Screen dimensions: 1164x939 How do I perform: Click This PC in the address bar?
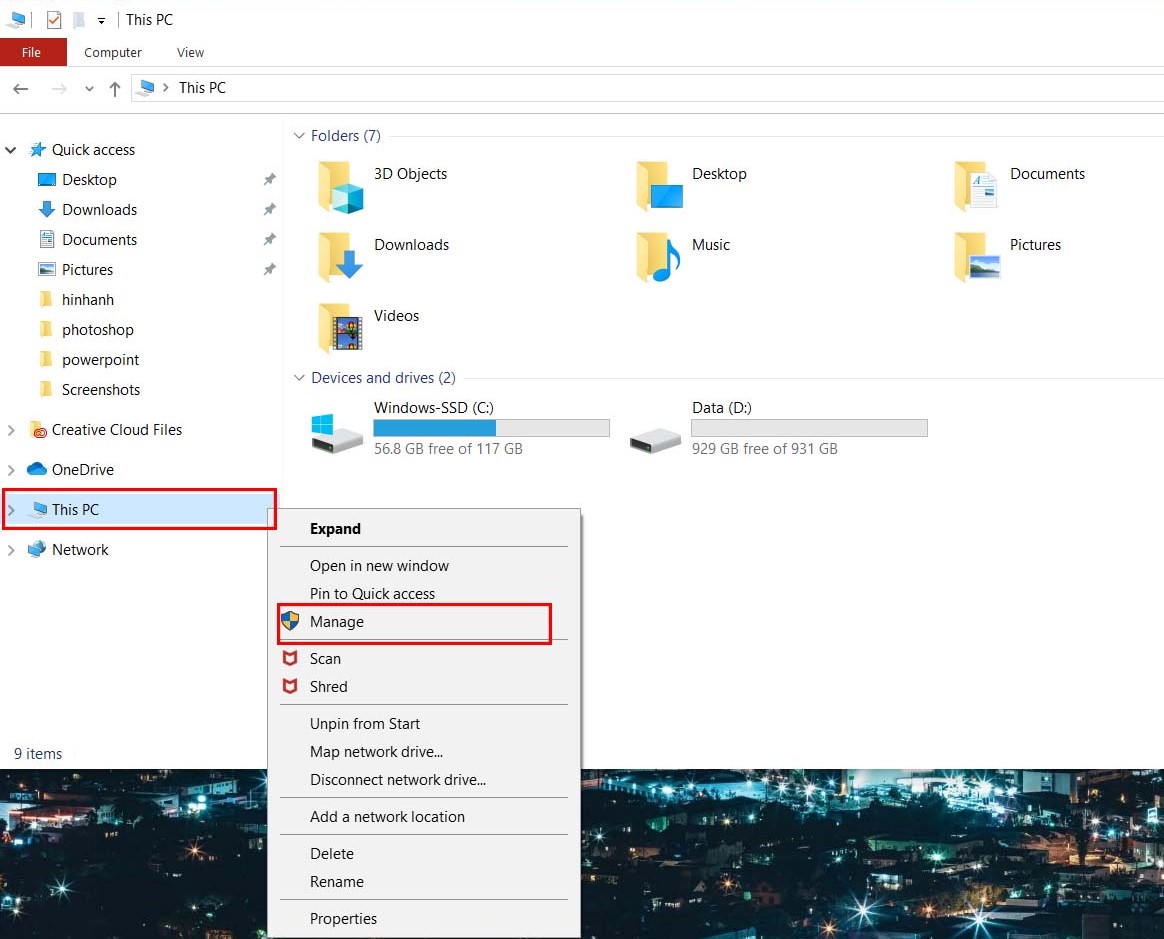pyautogui.click(x=202, y=87)
